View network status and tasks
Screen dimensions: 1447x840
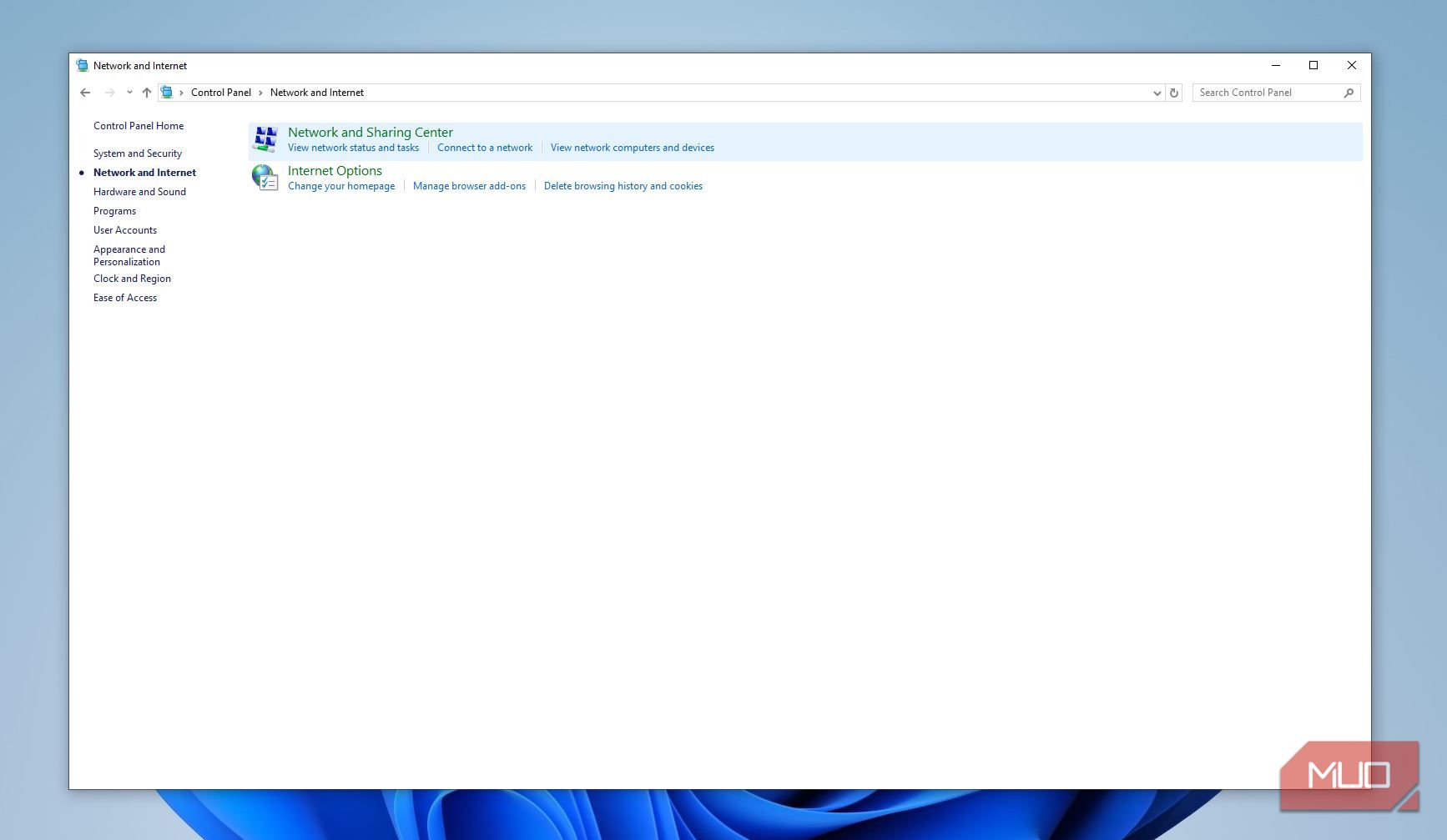pos(353,148)
